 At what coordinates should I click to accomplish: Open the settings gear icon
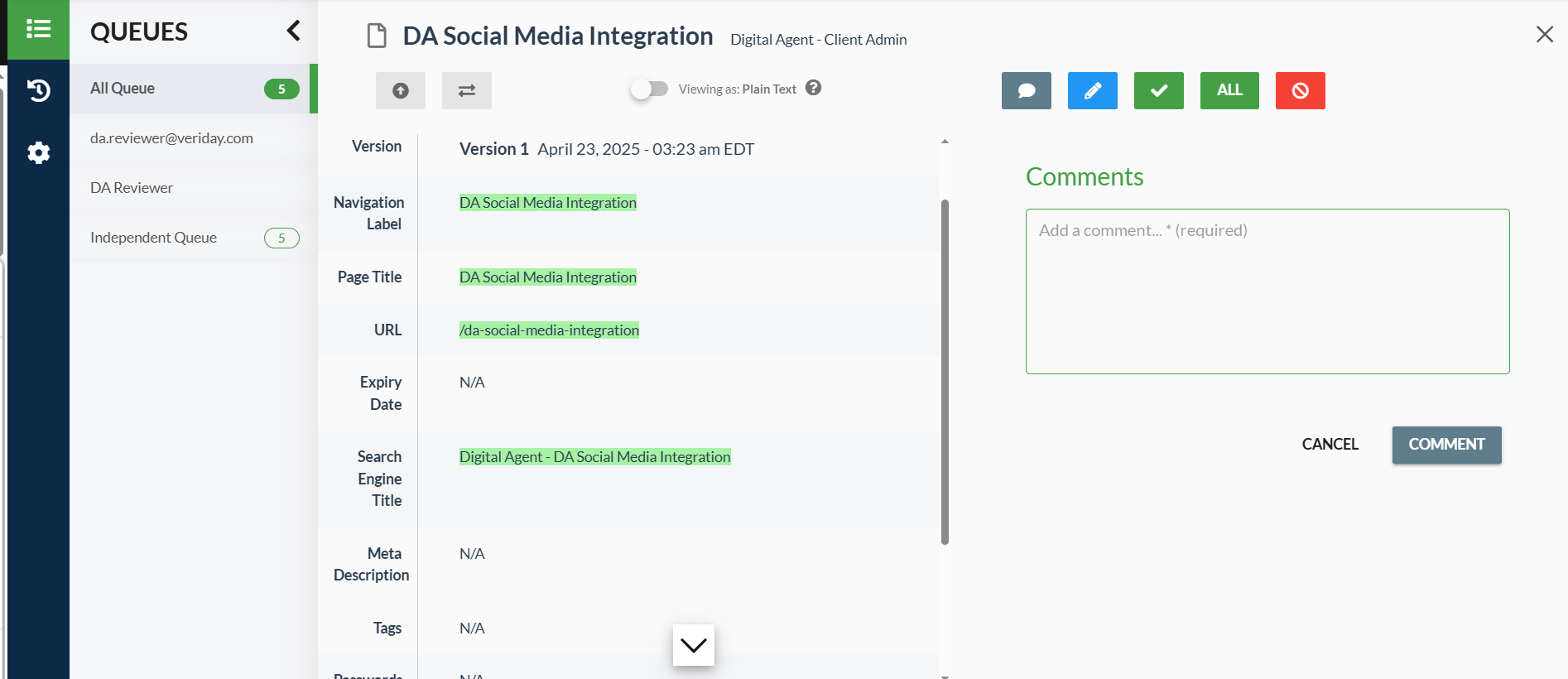[38, 152]
